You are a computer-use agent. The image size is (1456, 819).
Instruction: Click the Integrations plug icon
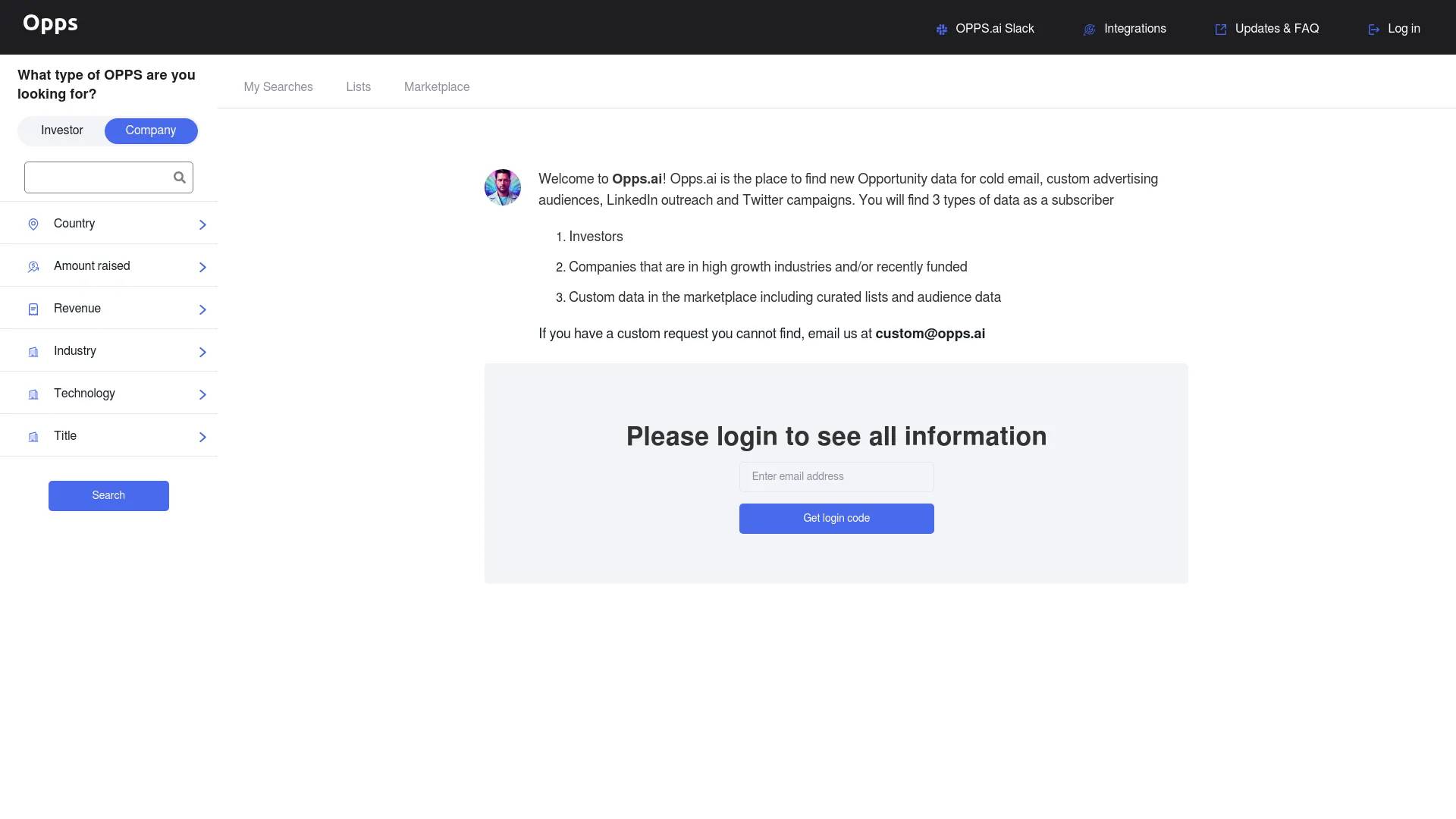(1090, 30)
